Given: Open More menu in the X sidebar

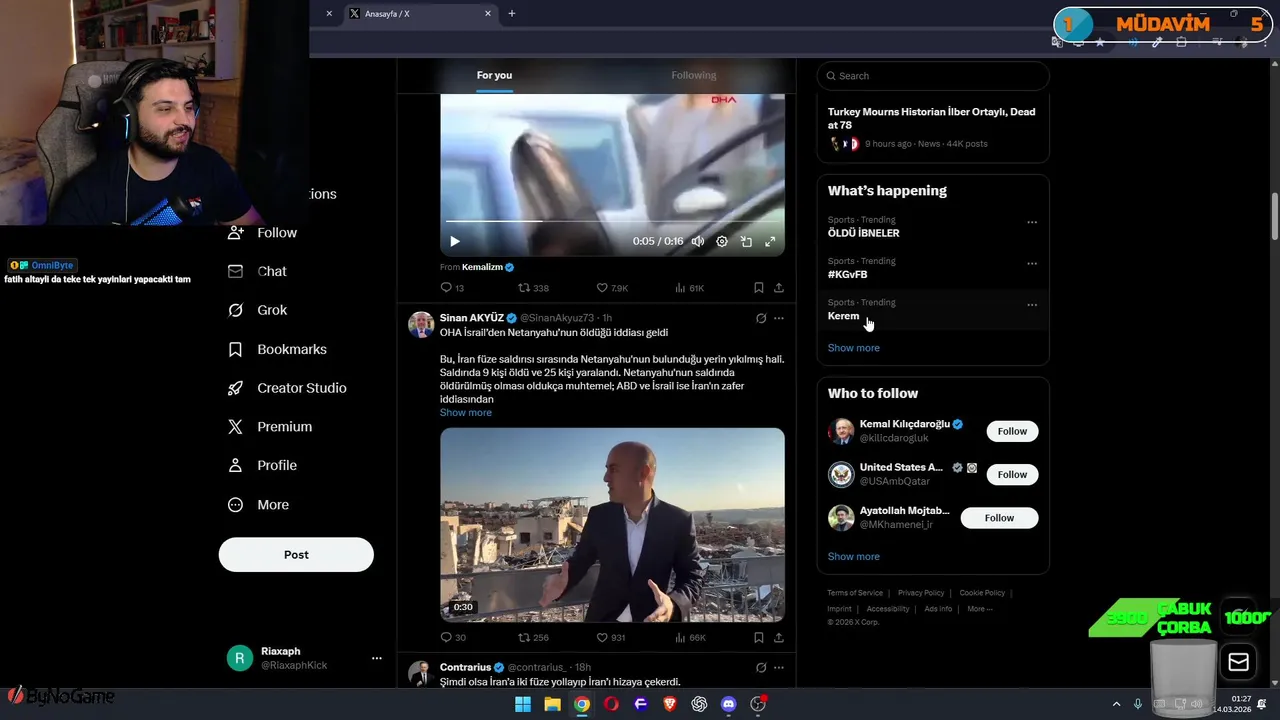Looking at the screenshot, I should (x=259, y=505).
